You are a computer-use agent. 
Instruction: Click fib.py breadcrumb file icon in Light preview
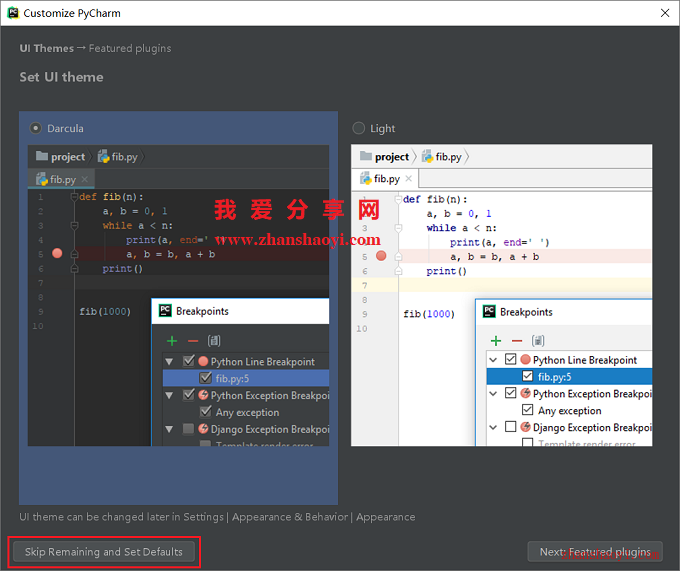[x=428, y=156]
